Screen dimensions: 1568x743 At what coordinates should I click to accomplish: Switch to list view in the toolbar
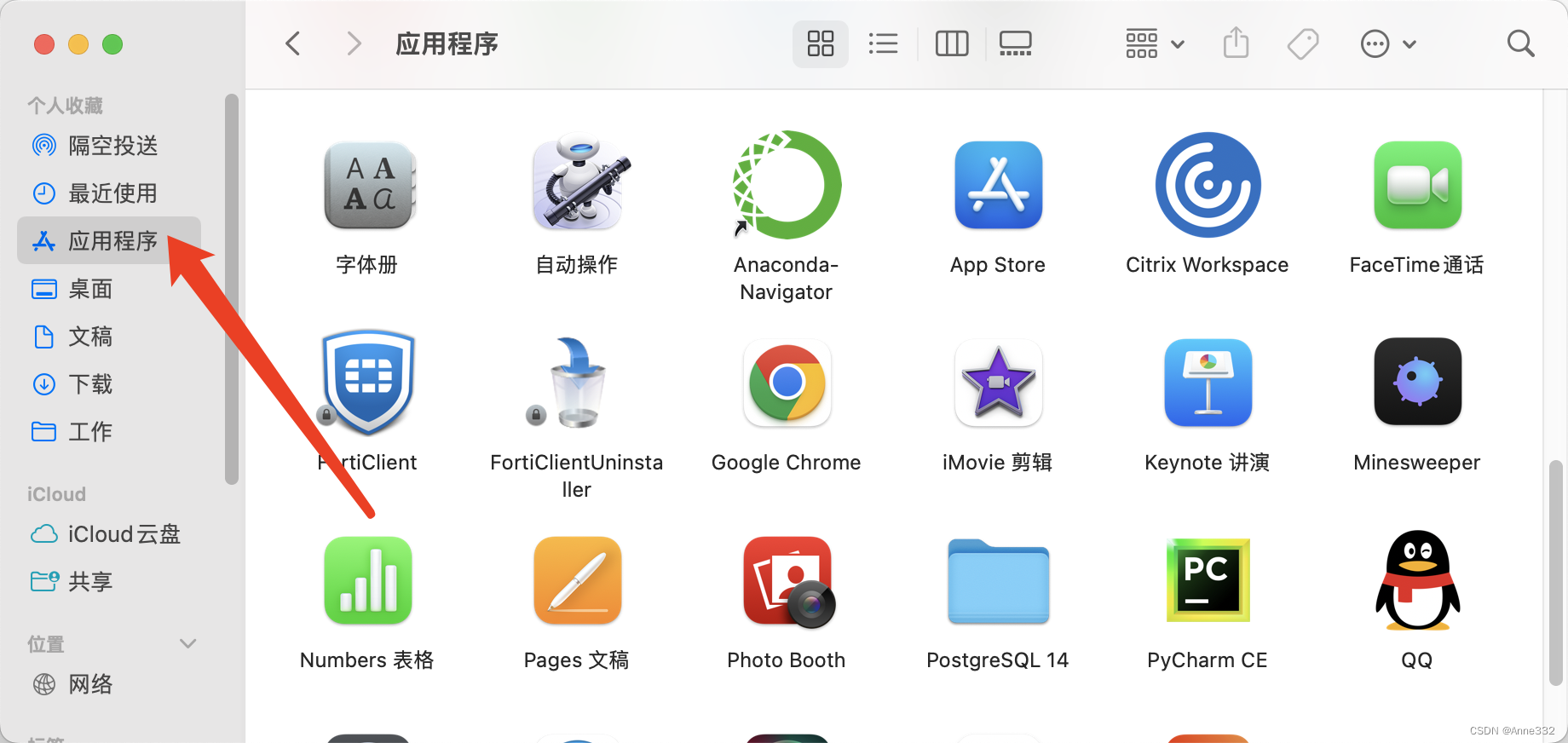click(883, 43)
